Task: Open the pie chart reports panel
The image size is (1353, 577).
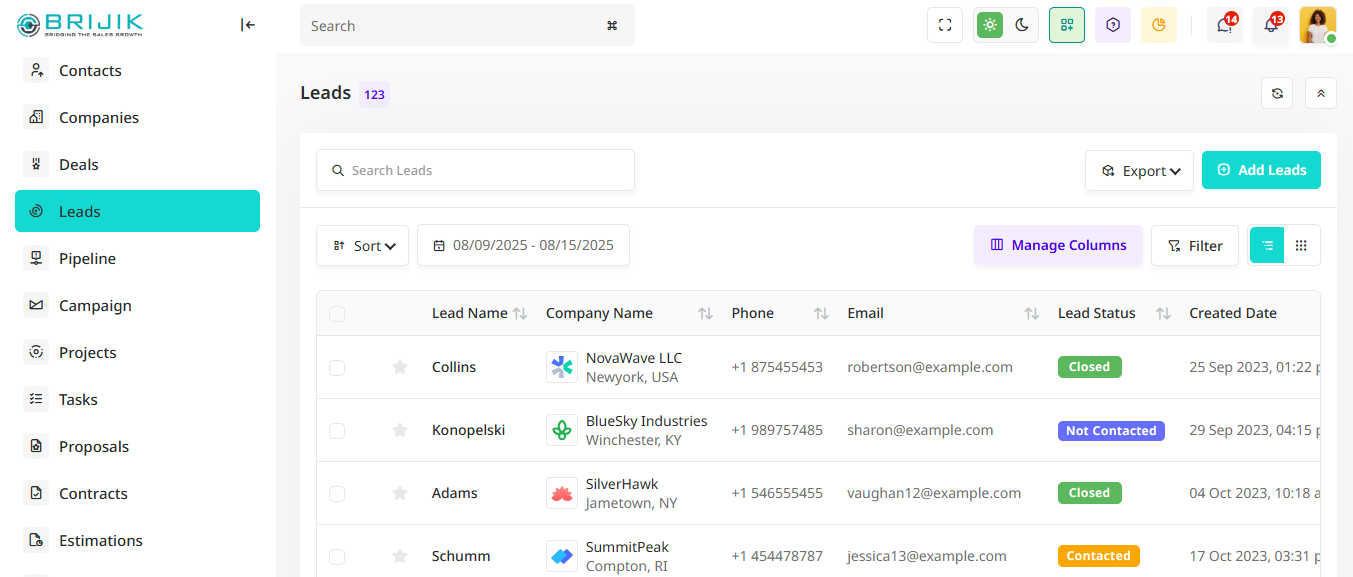Action: tap(1159, 25)
